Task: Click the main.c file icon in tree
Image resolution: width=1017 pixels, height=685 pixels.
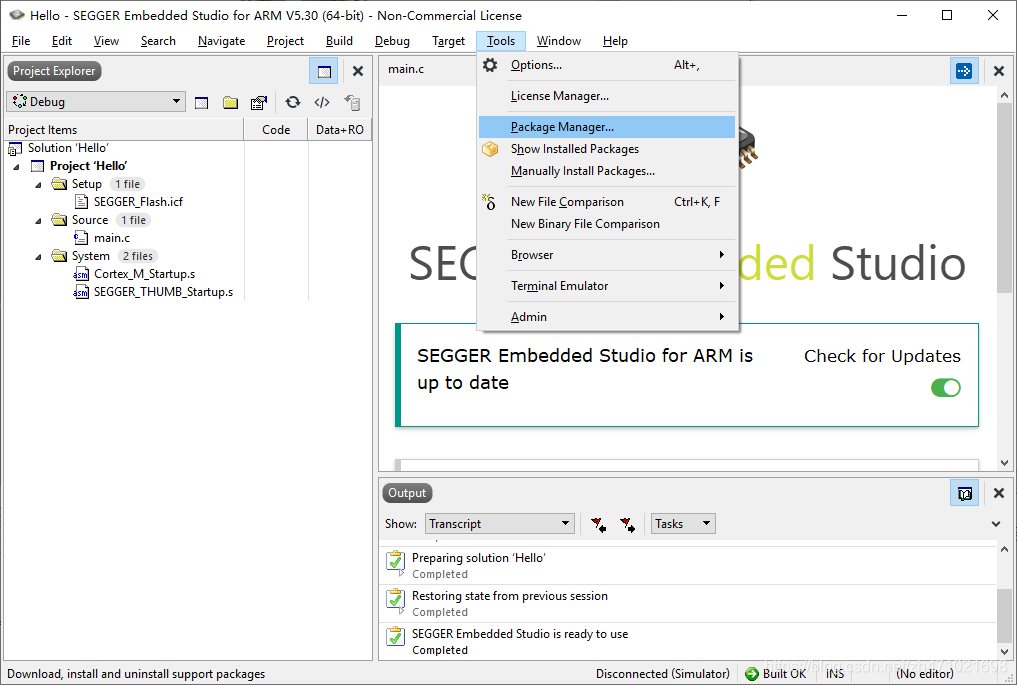Action: click(x=81, y=238)
